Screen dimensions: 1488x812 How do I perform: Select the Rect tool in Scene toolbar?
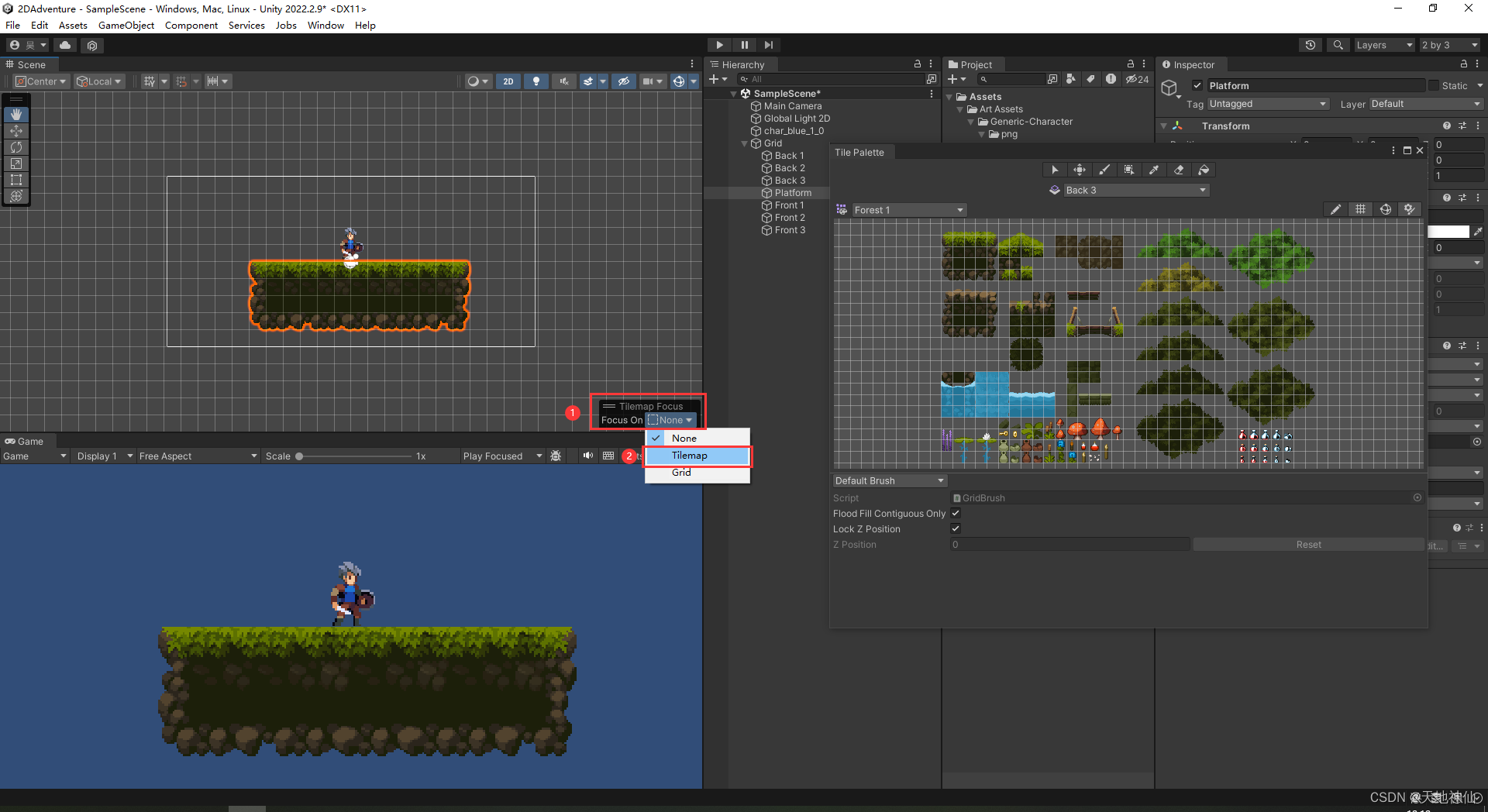point(16,180)
